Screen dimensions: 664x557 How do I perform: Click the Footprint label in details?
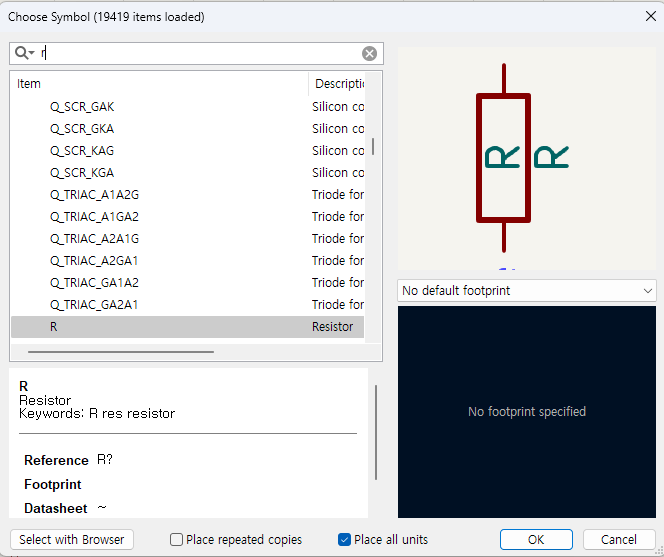coord(53,484)
